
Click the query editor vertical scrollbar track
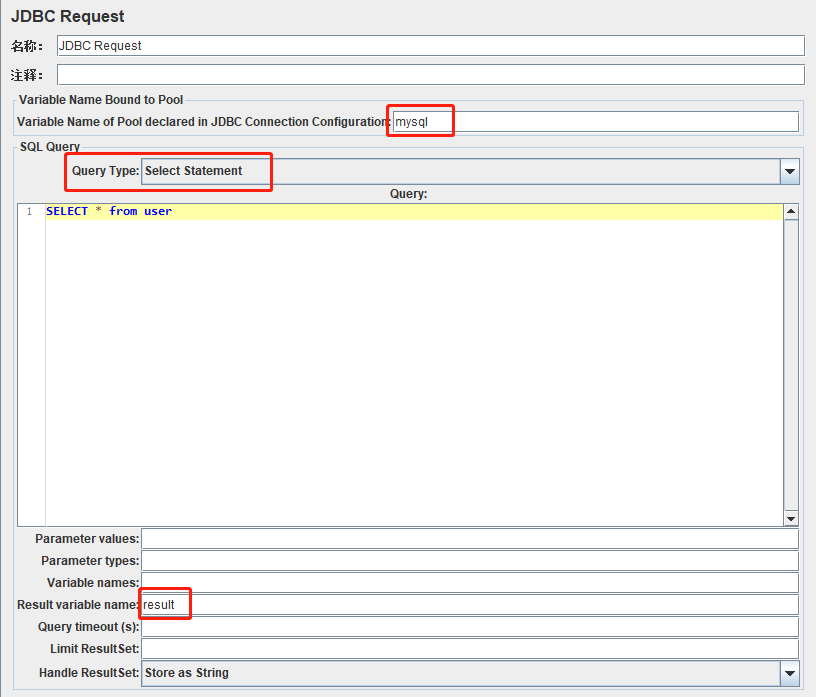coord(791,365)
